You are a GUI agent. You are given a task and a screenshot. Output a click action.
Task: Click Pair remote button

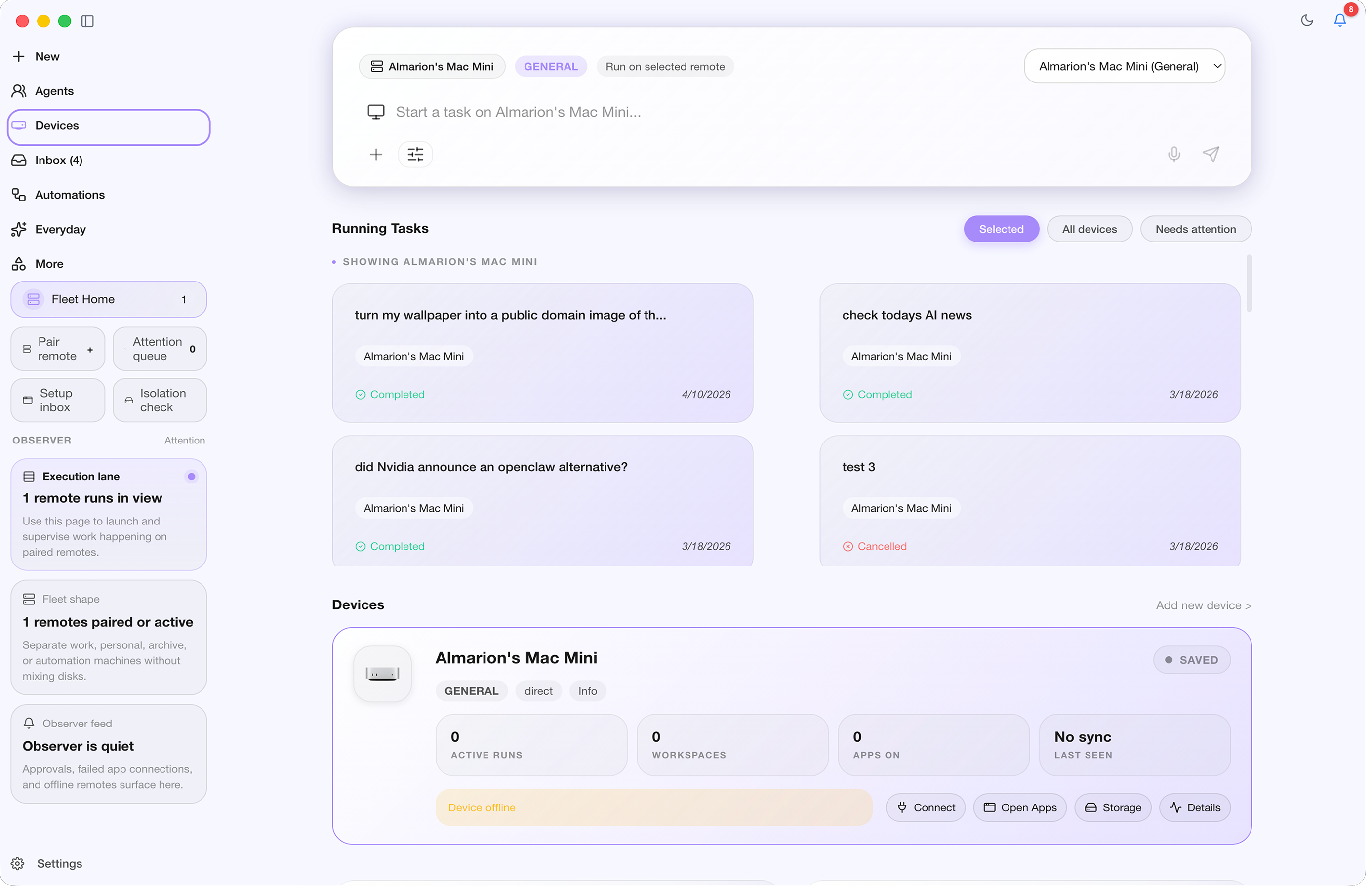58,349
